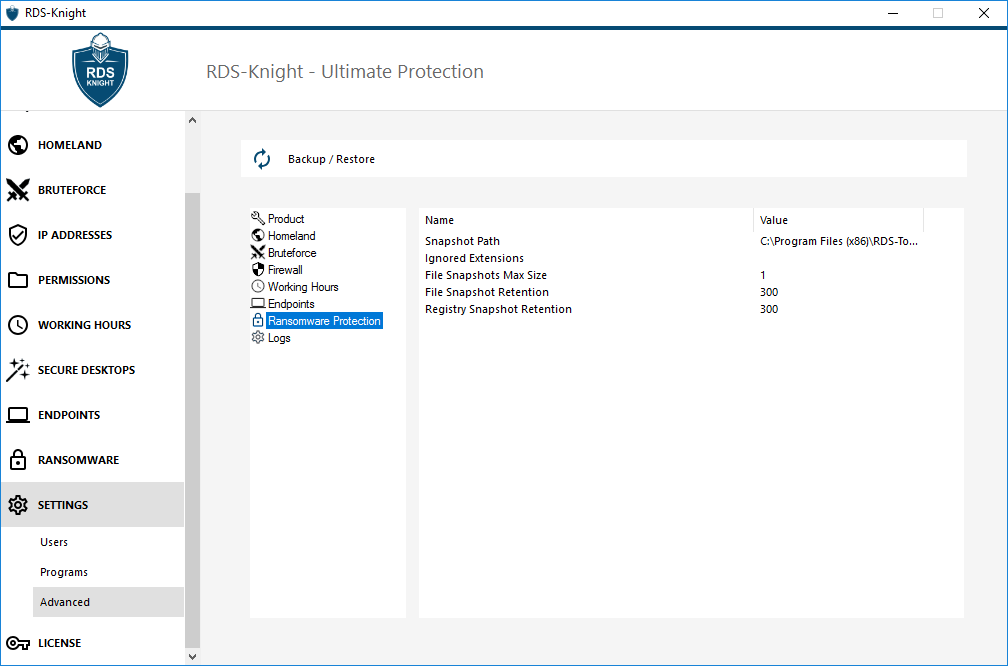Open the Programs settings submenu

108,572
